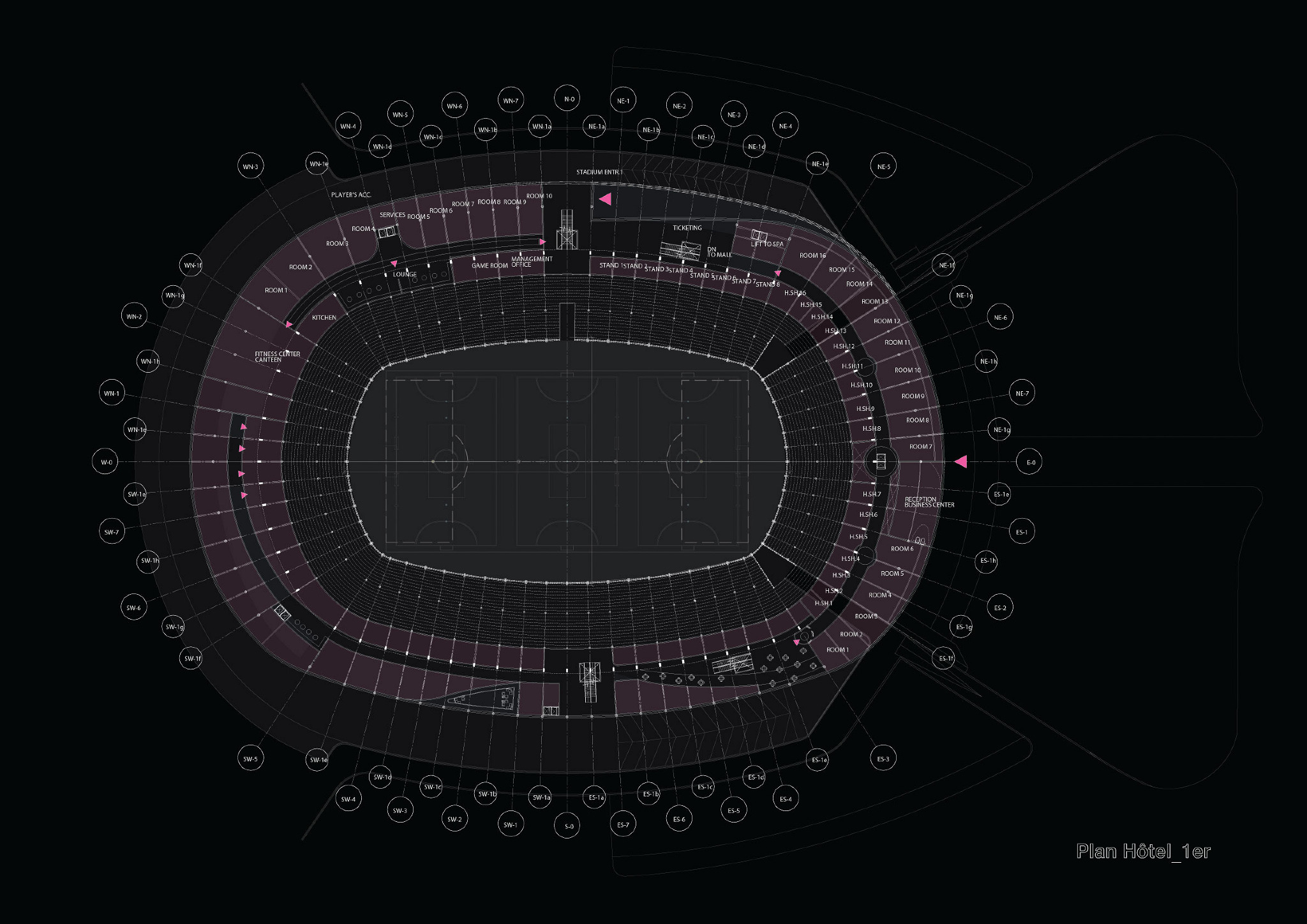
Task: Click the W-0 axis marker
Action: [x=106, y=462]
